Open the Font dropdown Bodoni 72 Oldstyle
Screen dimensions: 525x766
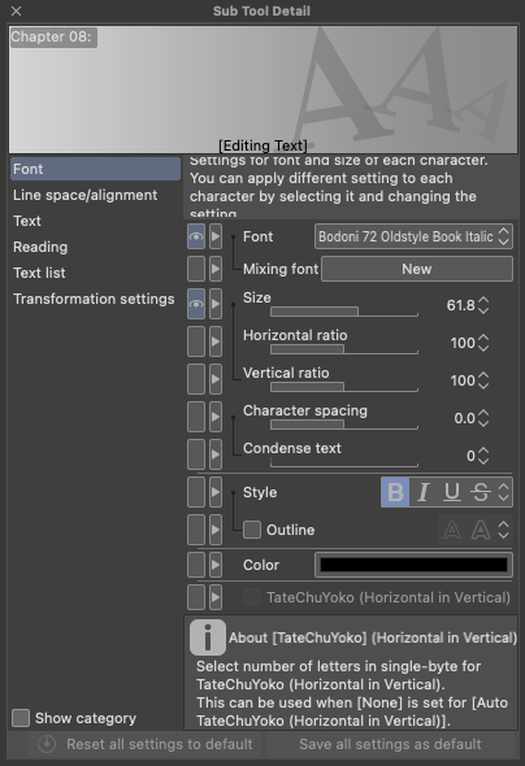(x=414, y=237)
